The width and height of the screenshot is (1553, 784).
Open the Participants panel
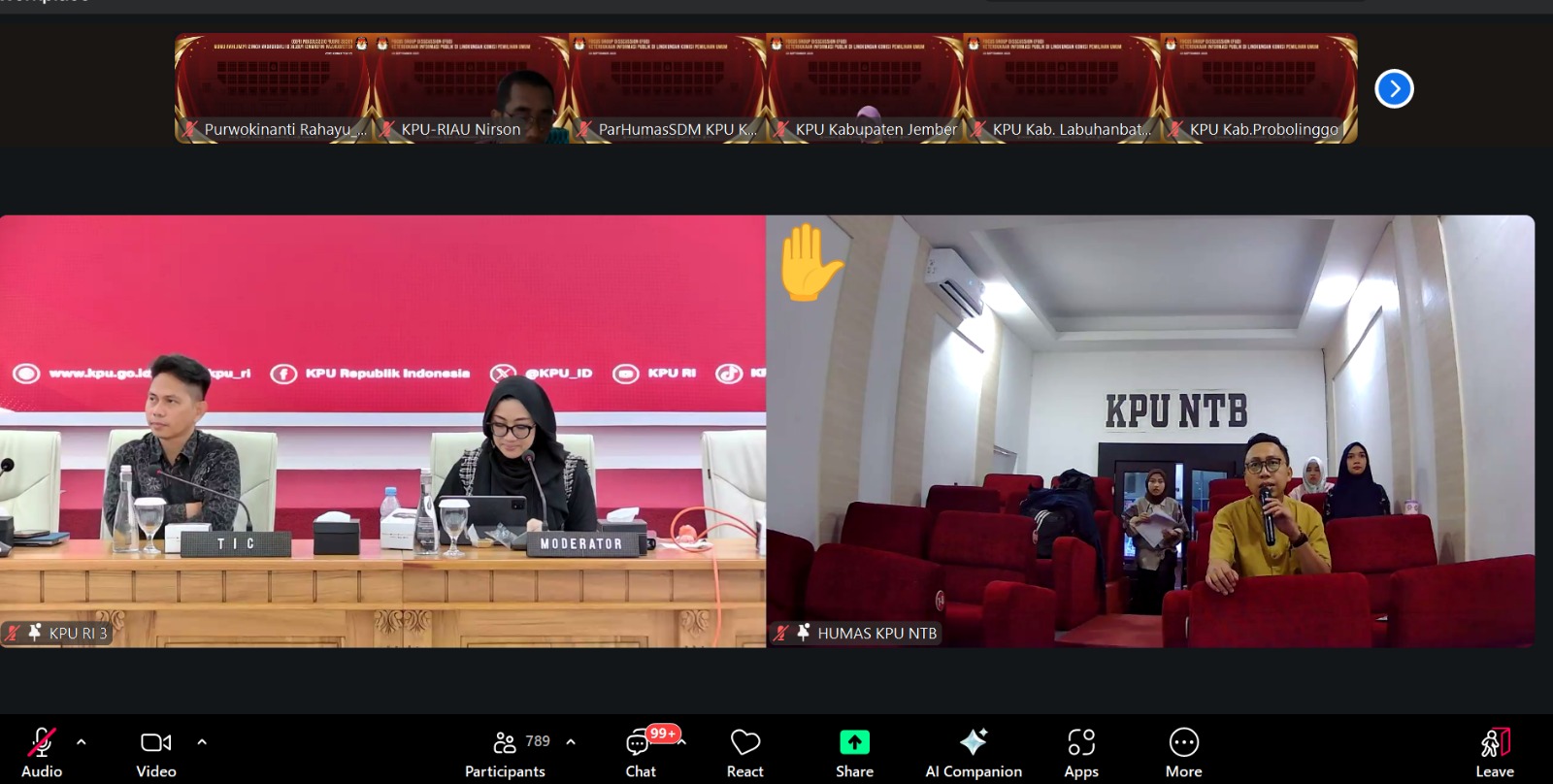pos(505,752)
